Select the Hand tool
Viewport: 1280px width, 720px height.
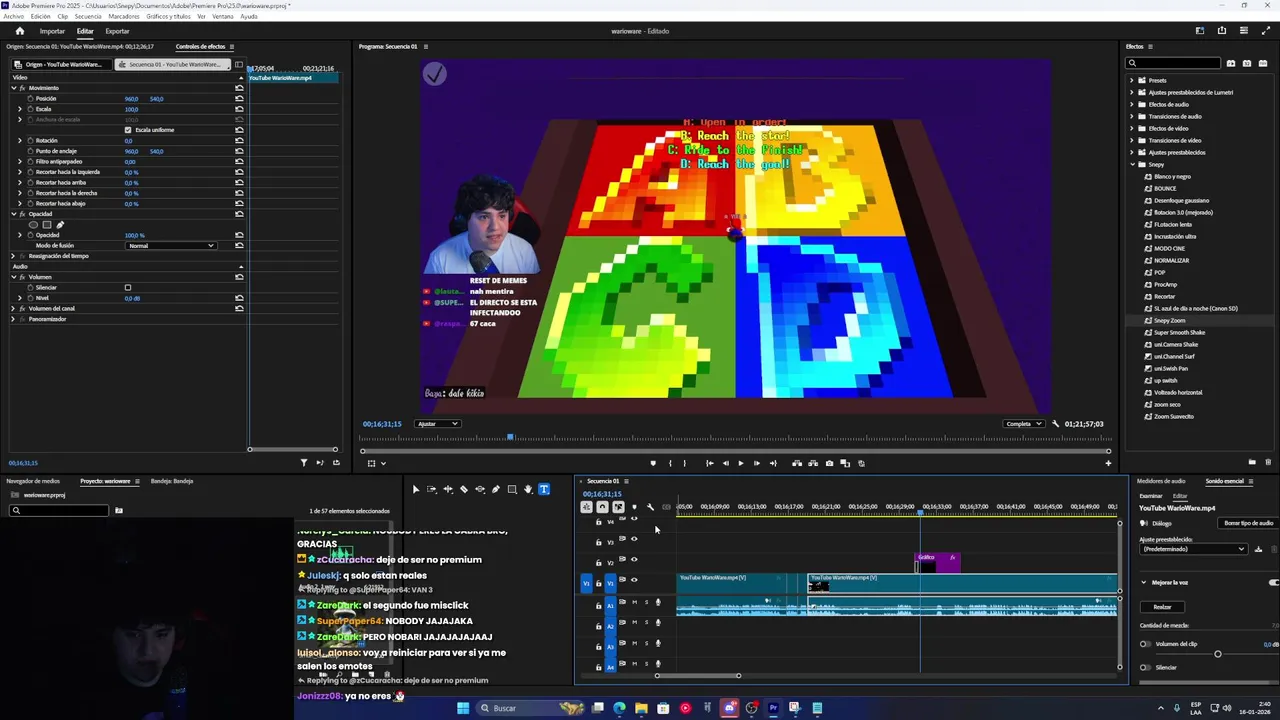[x=528, y=489]
